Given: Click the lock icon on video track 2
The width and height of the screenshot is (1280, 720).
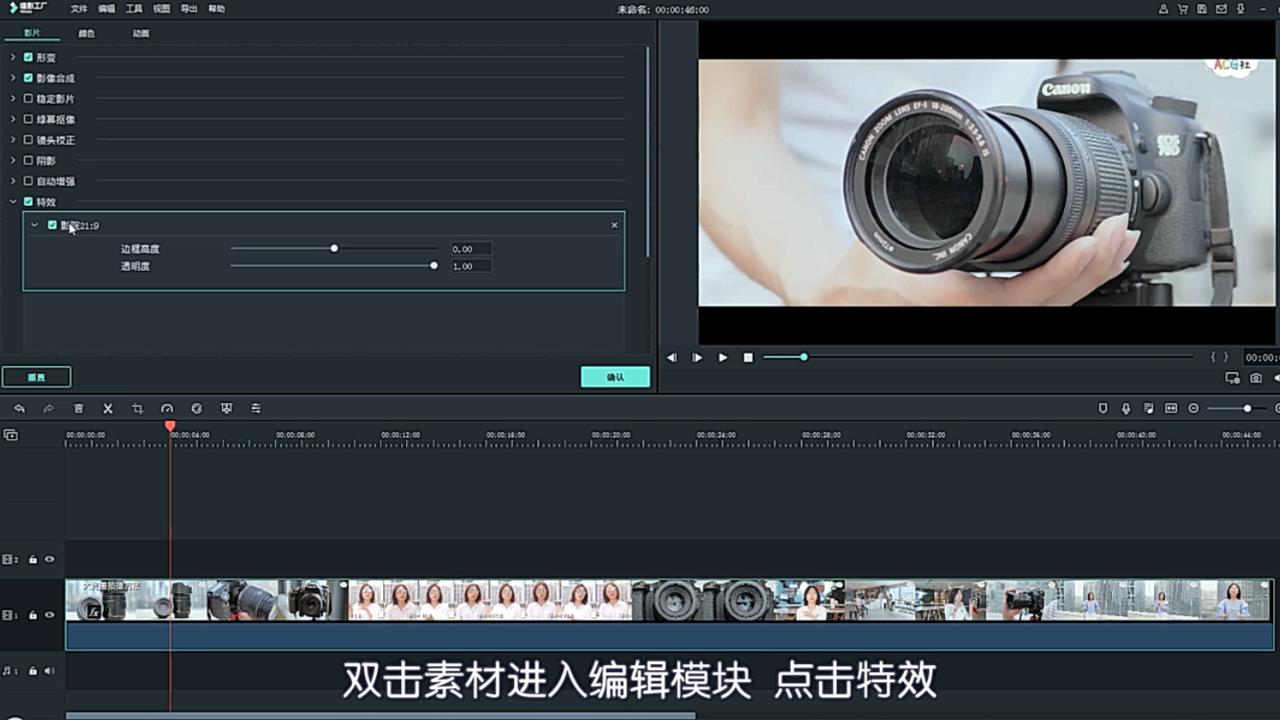Looking at the screenshot, I should (x=33, y=560).
